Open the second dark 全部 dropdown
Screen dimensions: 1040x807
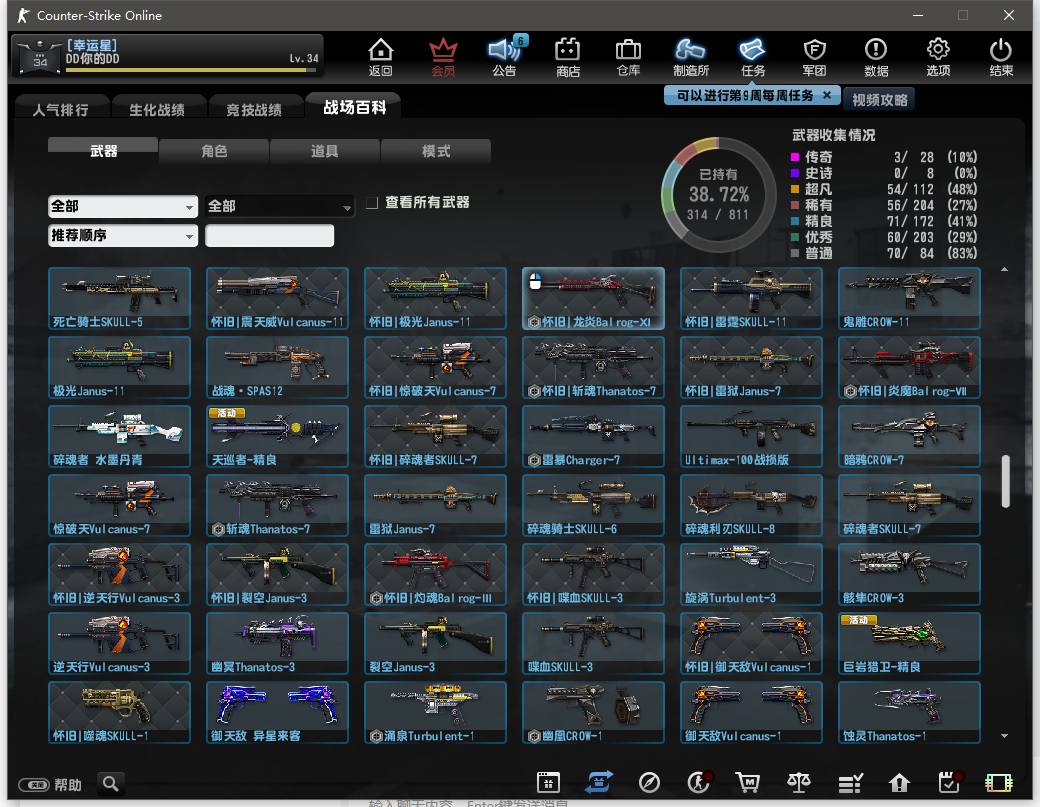pyautogui.click(x=279, y=206)
